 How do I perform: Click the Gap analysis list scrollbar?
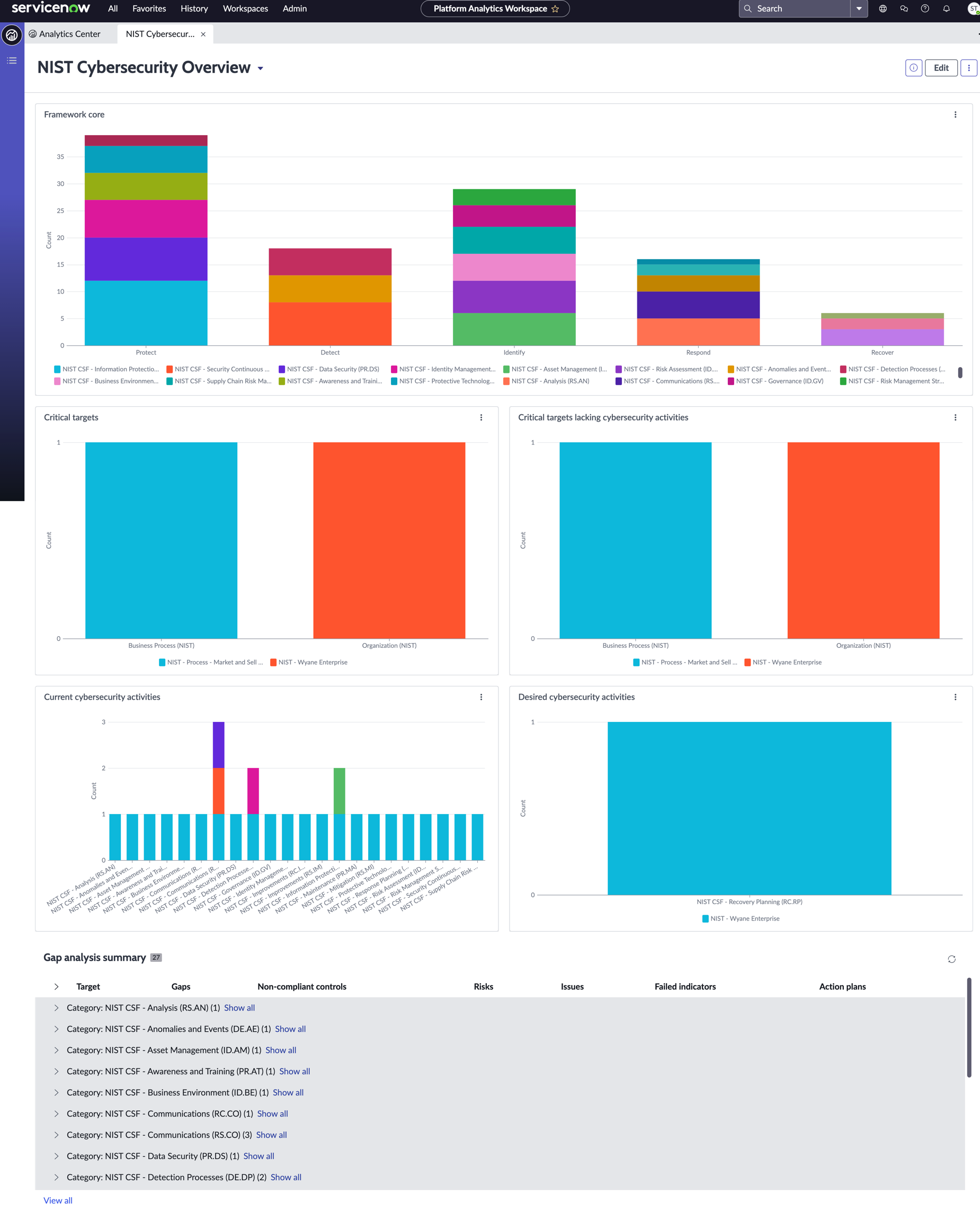969,1028
